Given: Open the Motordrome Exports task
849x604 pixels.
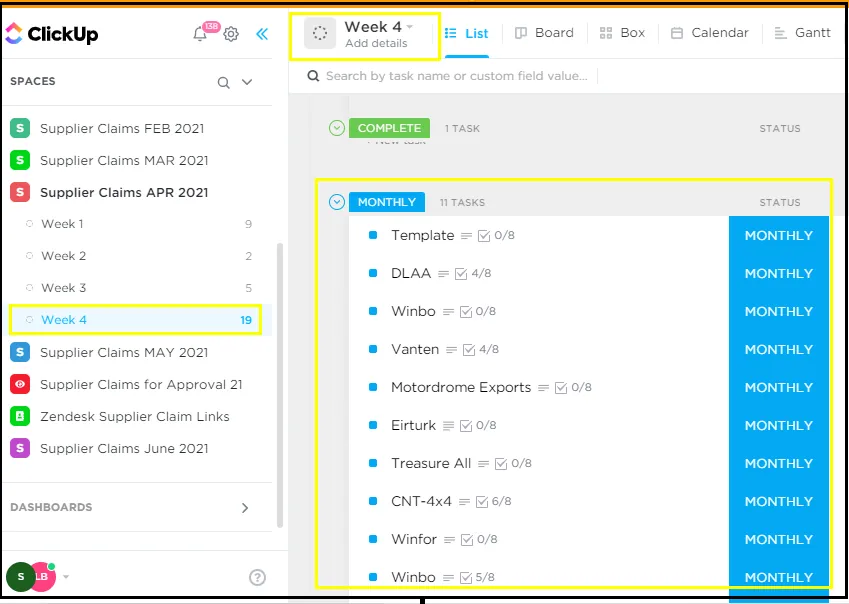Looking at the screenshot, I should [461, 388].
